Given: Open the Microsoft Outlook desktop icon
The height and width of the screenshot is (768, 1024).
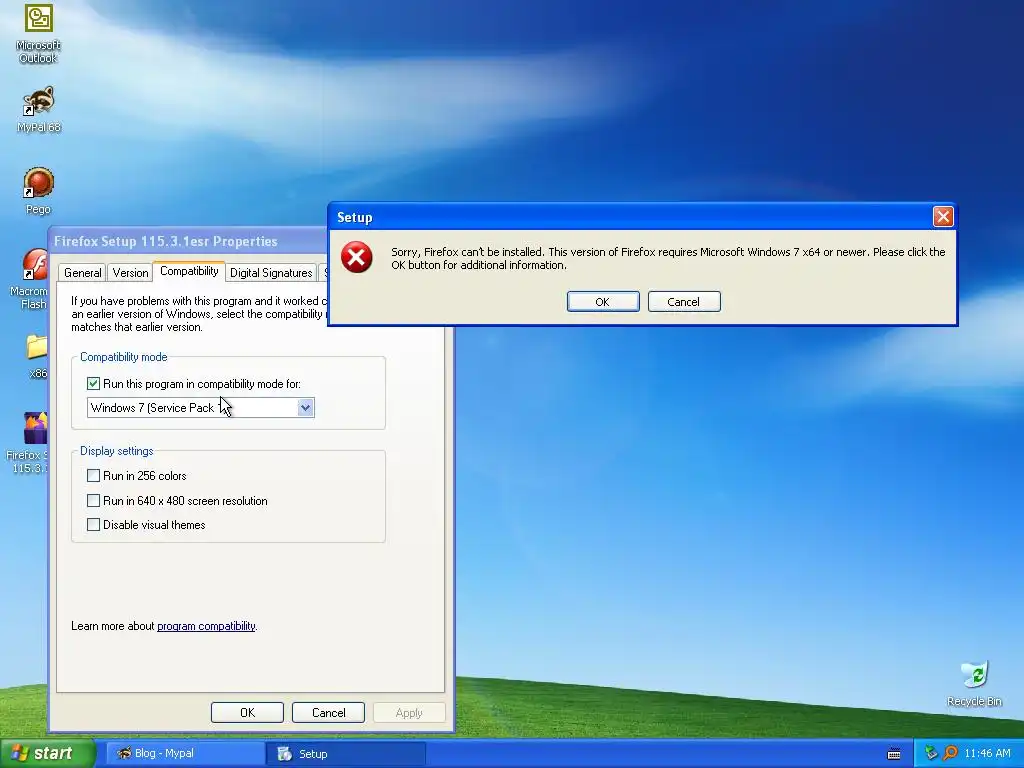Looking at the screenshot, I should (x=39, y=33).
